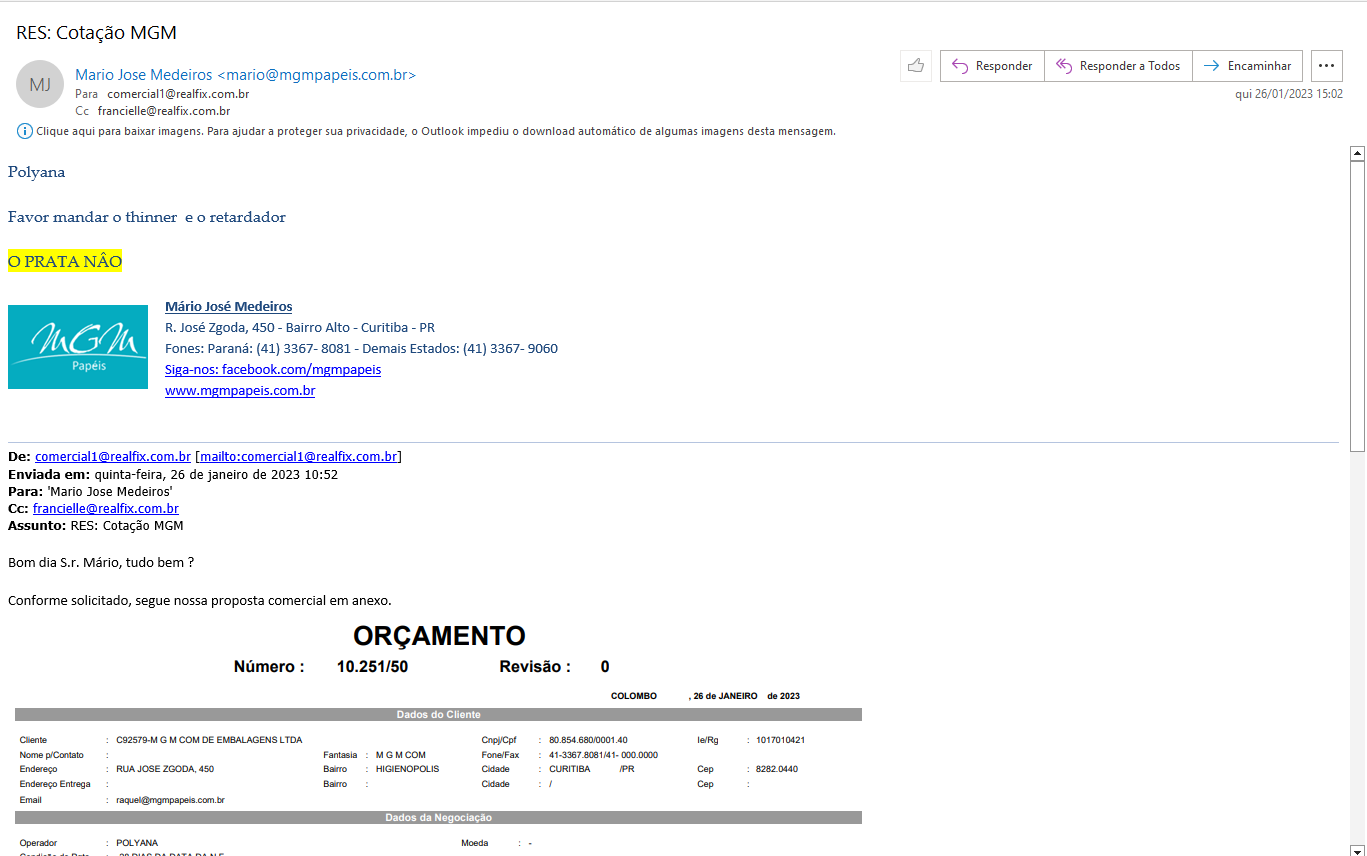Click the mailto:comercial1@realfix.com.br link

point(298,457)
